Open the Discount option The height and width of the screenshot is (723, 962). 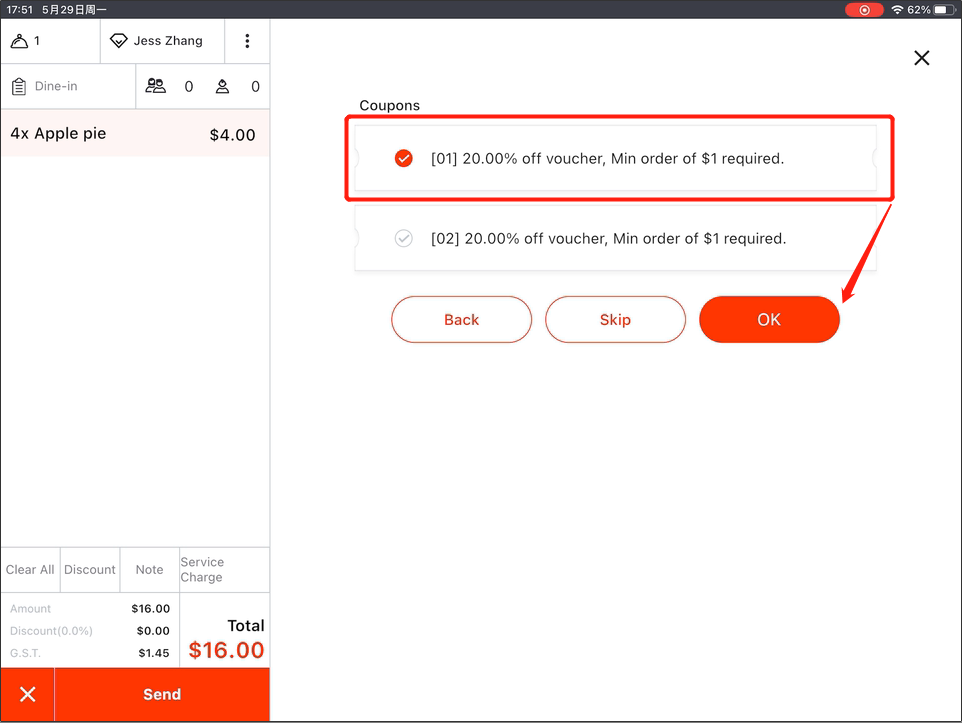point(90,570)
